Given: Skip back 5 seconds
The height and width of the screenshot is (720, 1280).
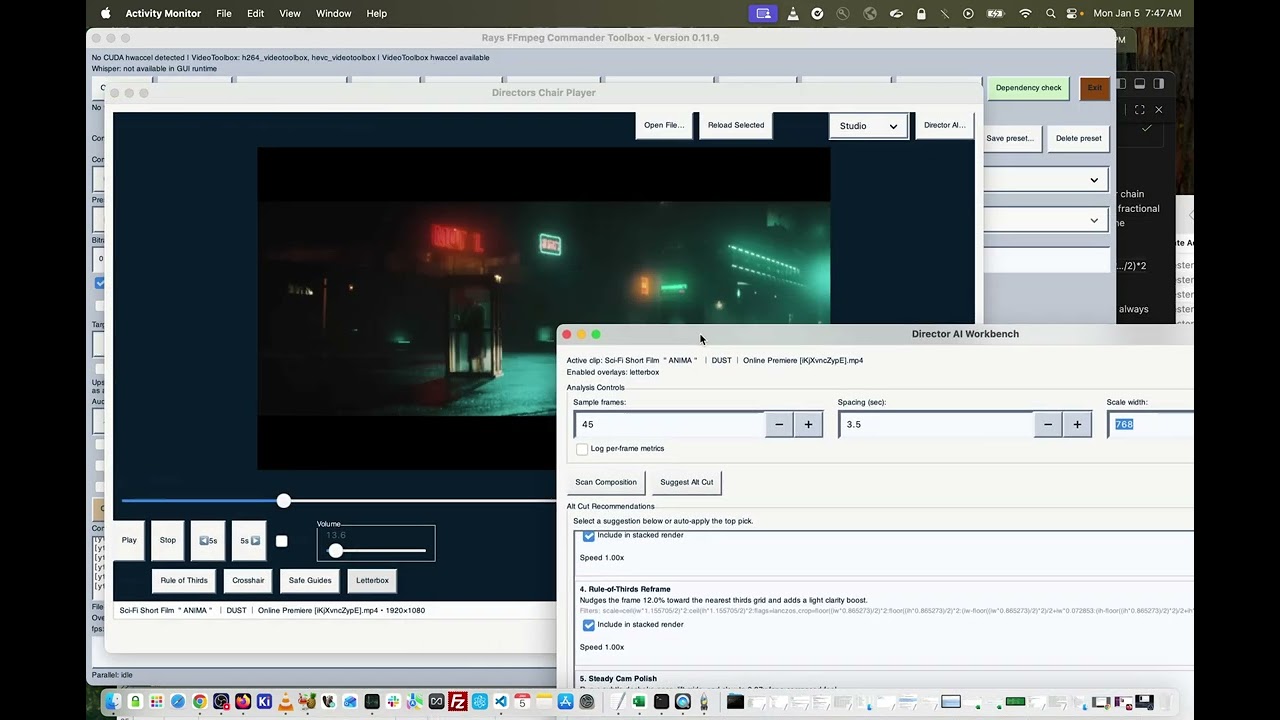Looking at the screenshot, I should click(208, 541).
